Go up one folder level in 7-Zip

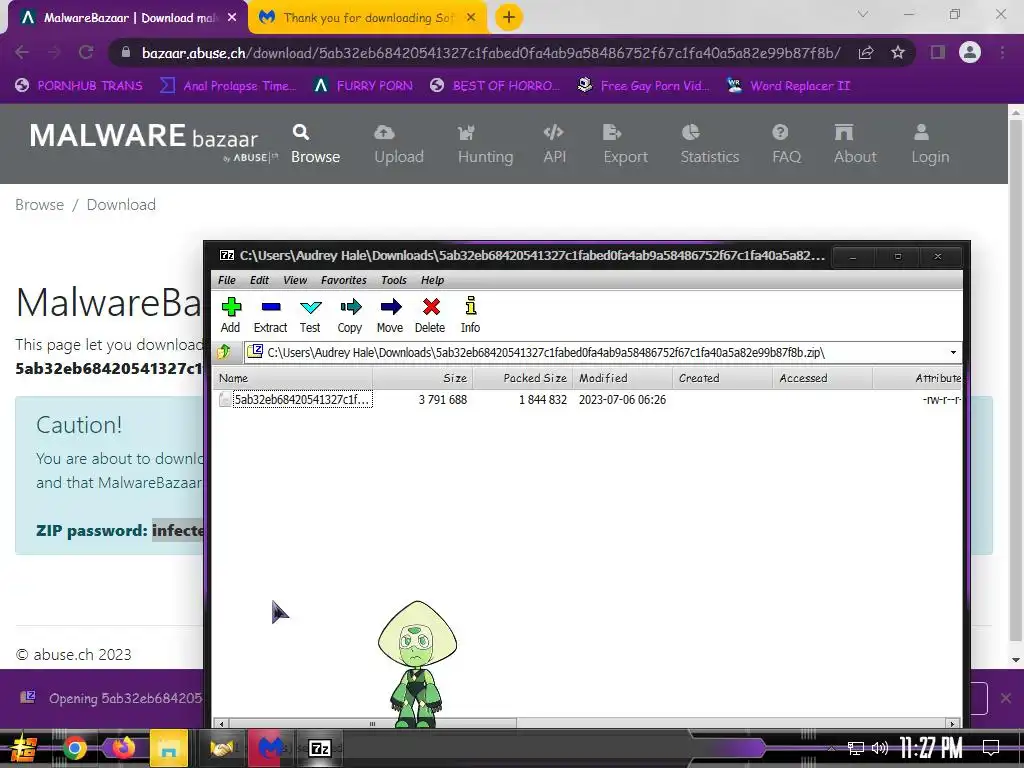(224, 352)
